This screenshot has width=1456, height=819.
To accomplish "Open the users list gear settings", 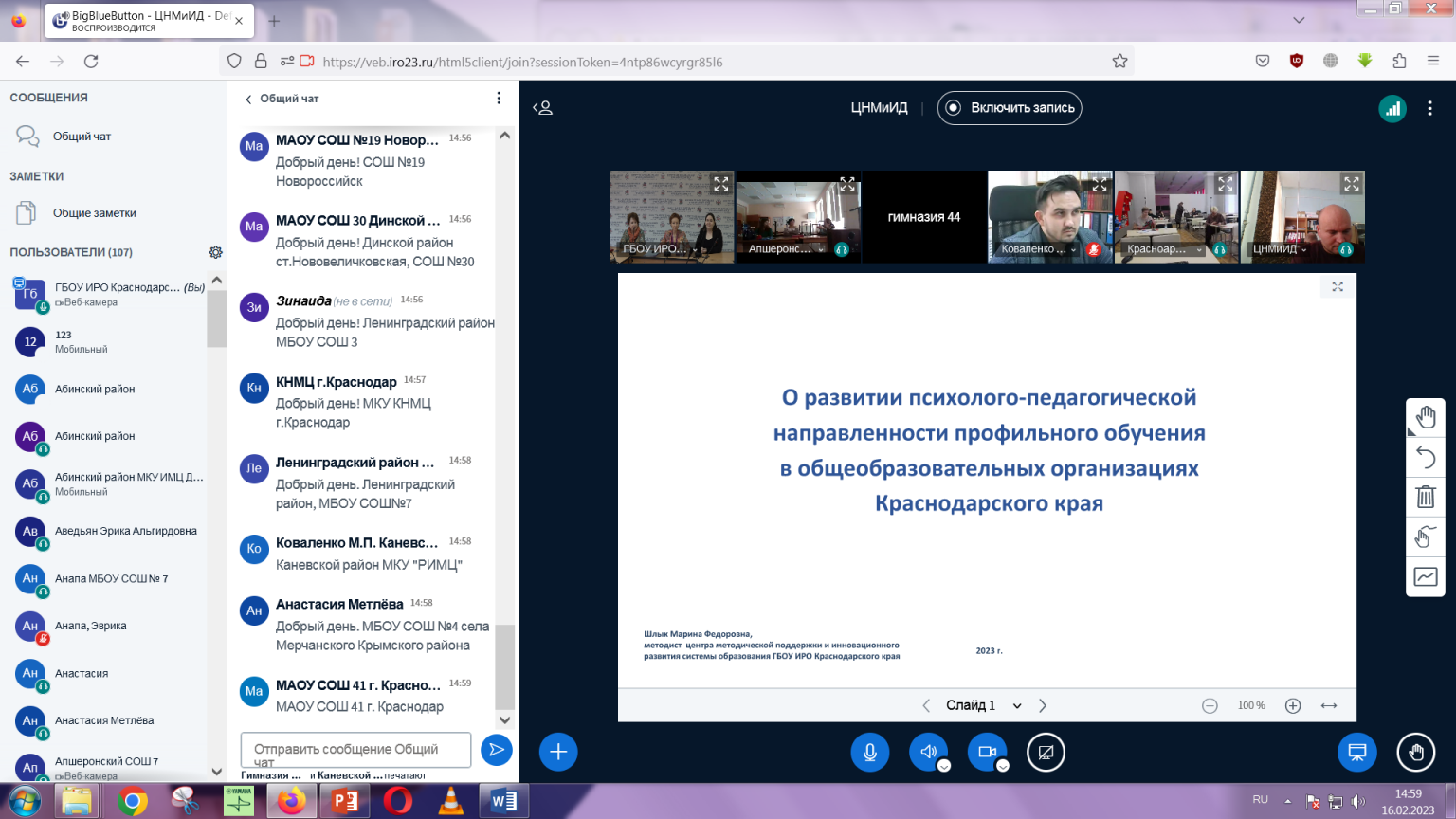I will [215, 252].
